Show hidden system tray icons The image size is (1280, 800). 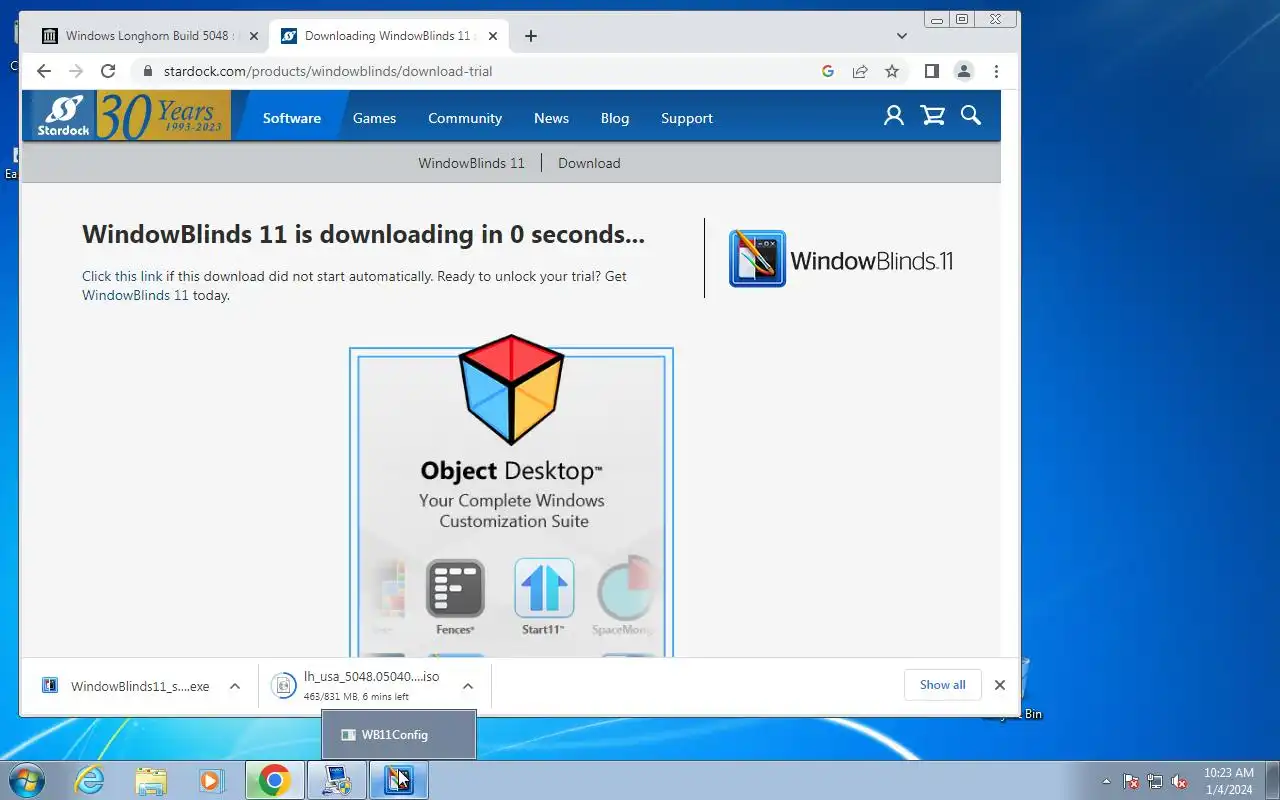point(1106,782)
